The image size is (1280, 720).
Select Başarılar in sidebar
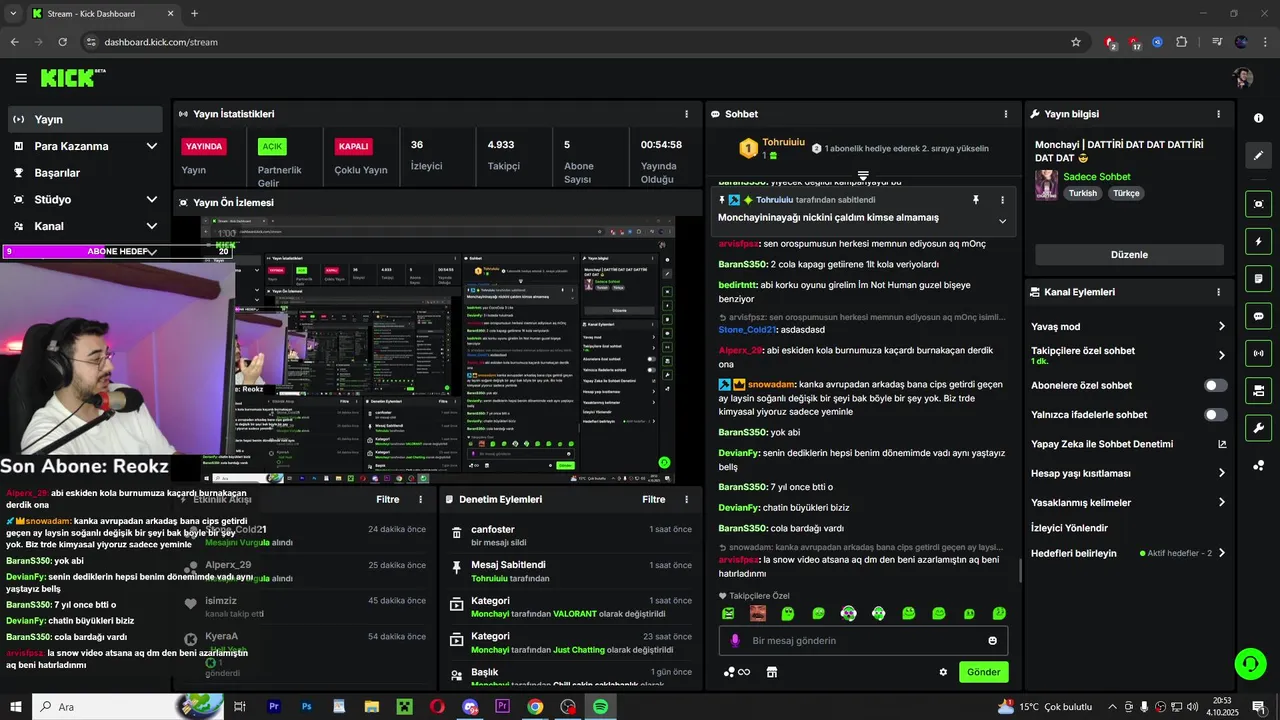pos(83,173)
